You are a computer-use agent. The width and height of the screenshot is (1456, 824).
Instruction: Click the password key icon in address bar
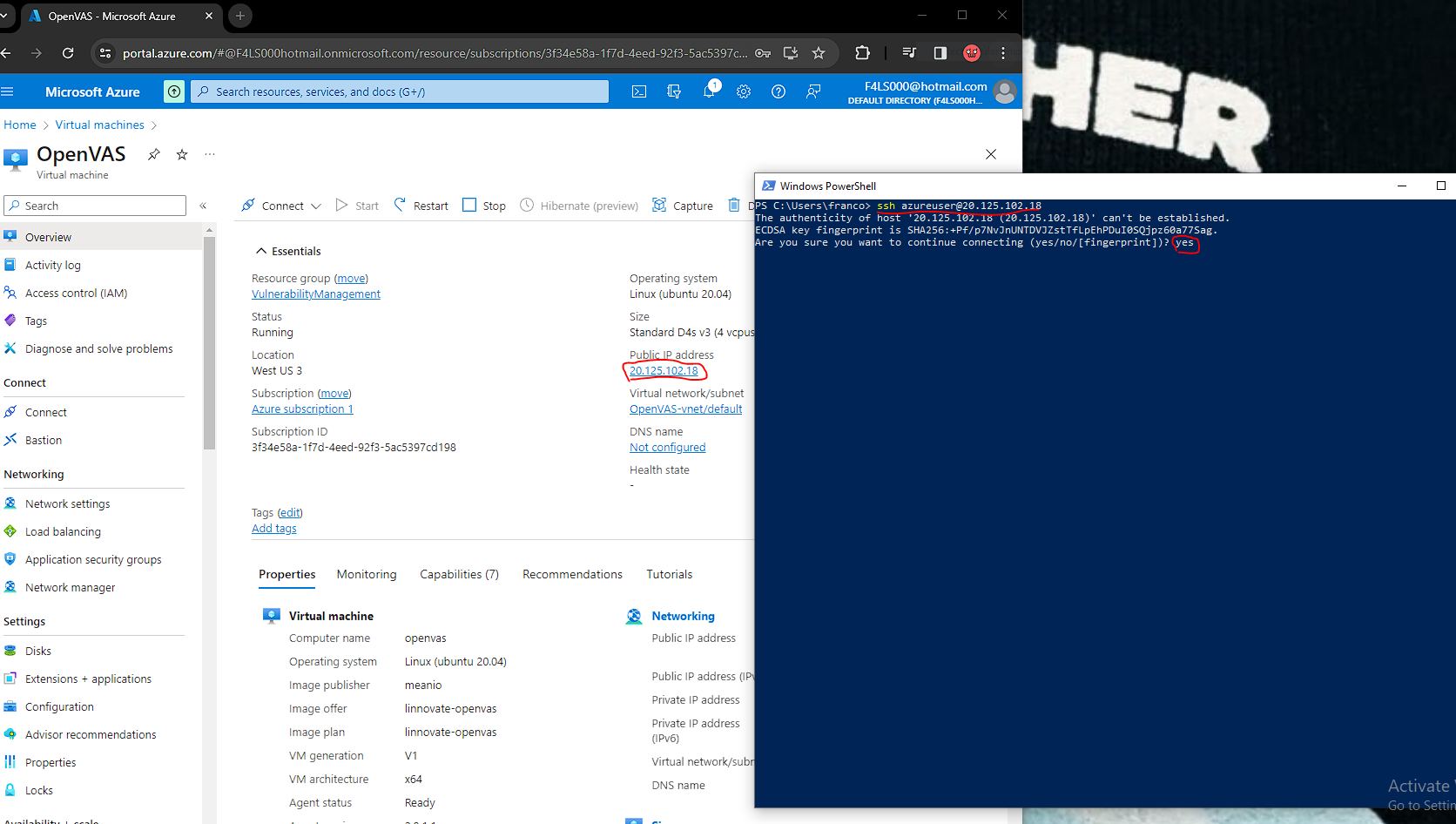point(763,53)
